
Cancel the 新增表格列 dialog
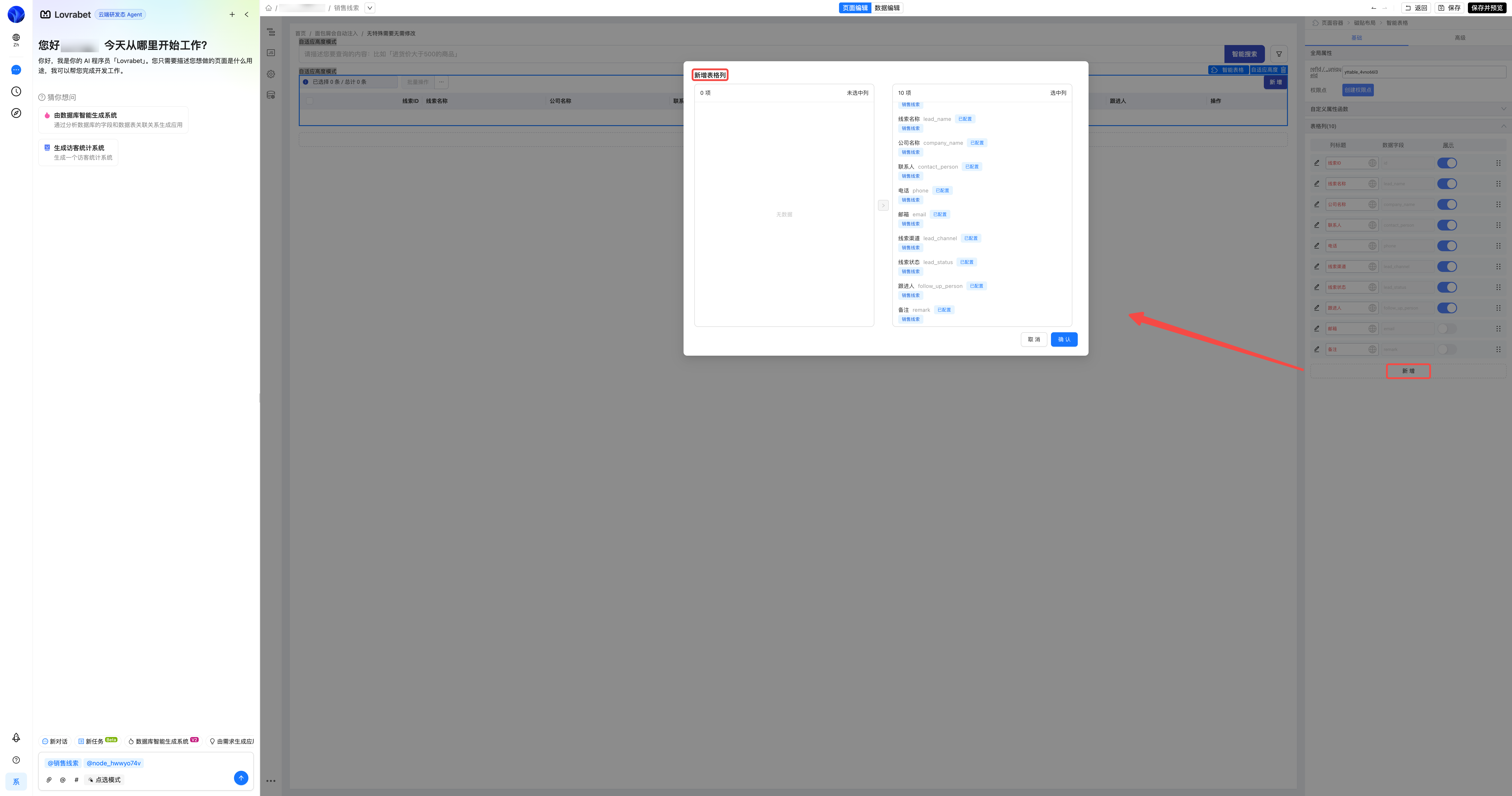click(x=1034, y=339)
